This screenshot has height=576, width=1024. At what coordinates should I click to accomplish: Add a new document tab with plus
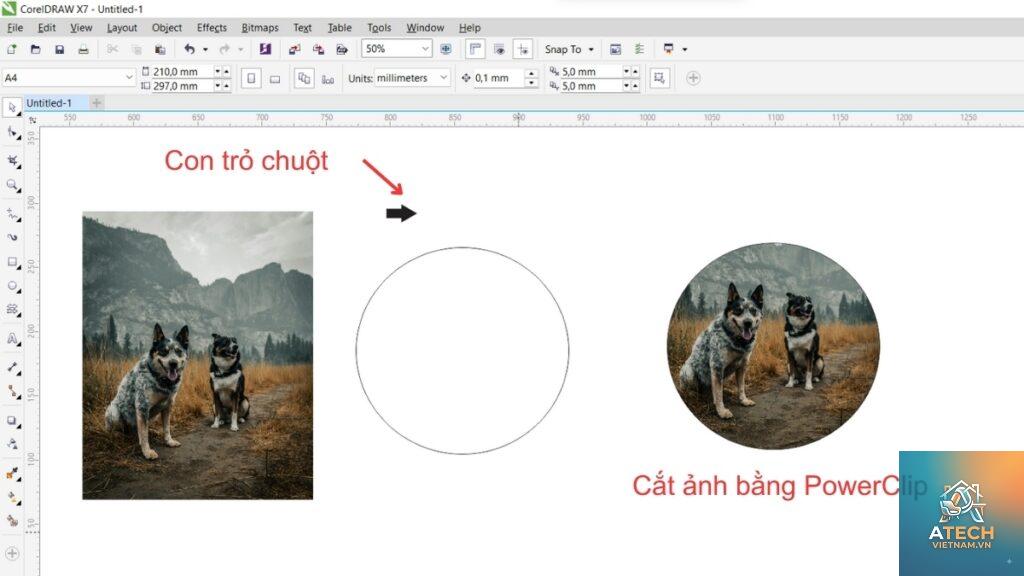pos(97,103)
